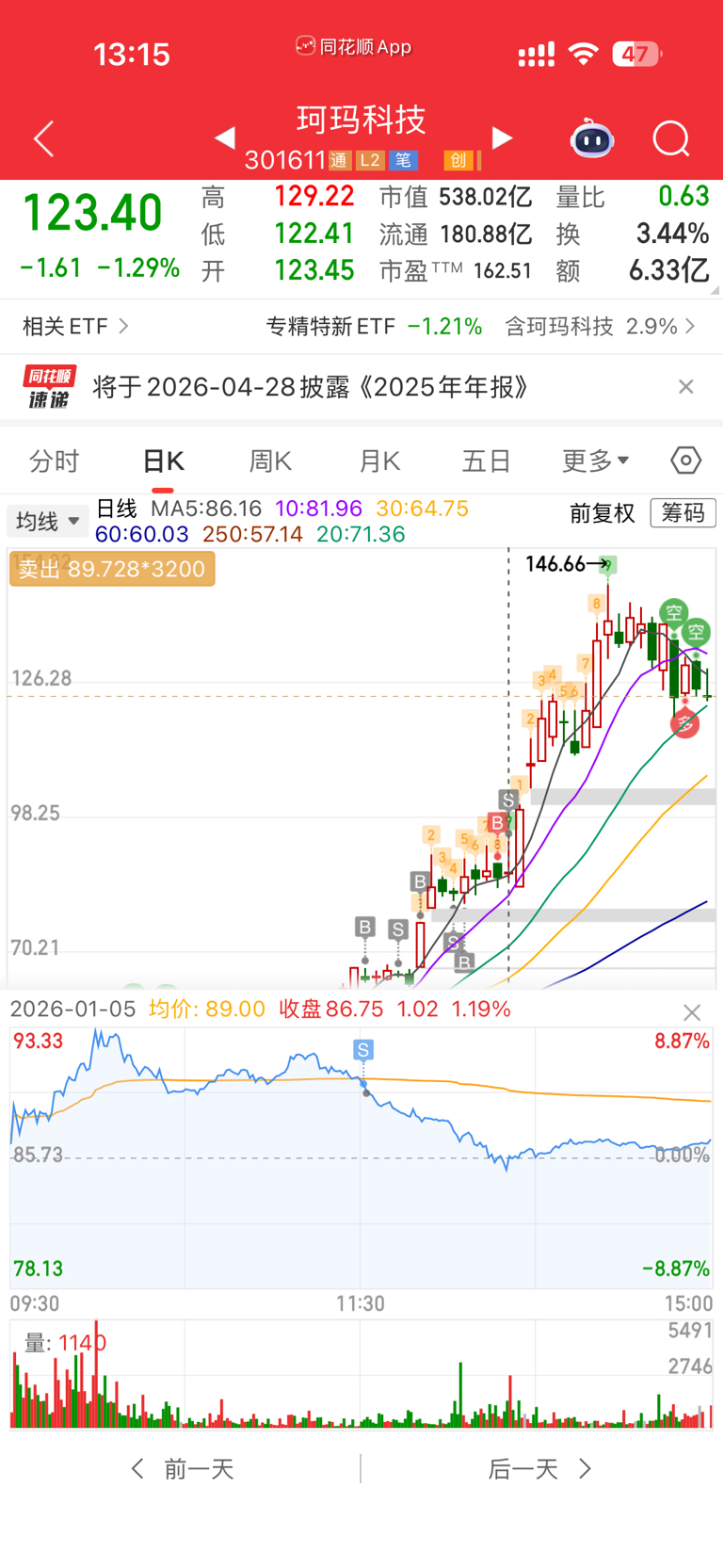Select the 五日 tab
The image size is (724, 1568).
tap(486, 461)
